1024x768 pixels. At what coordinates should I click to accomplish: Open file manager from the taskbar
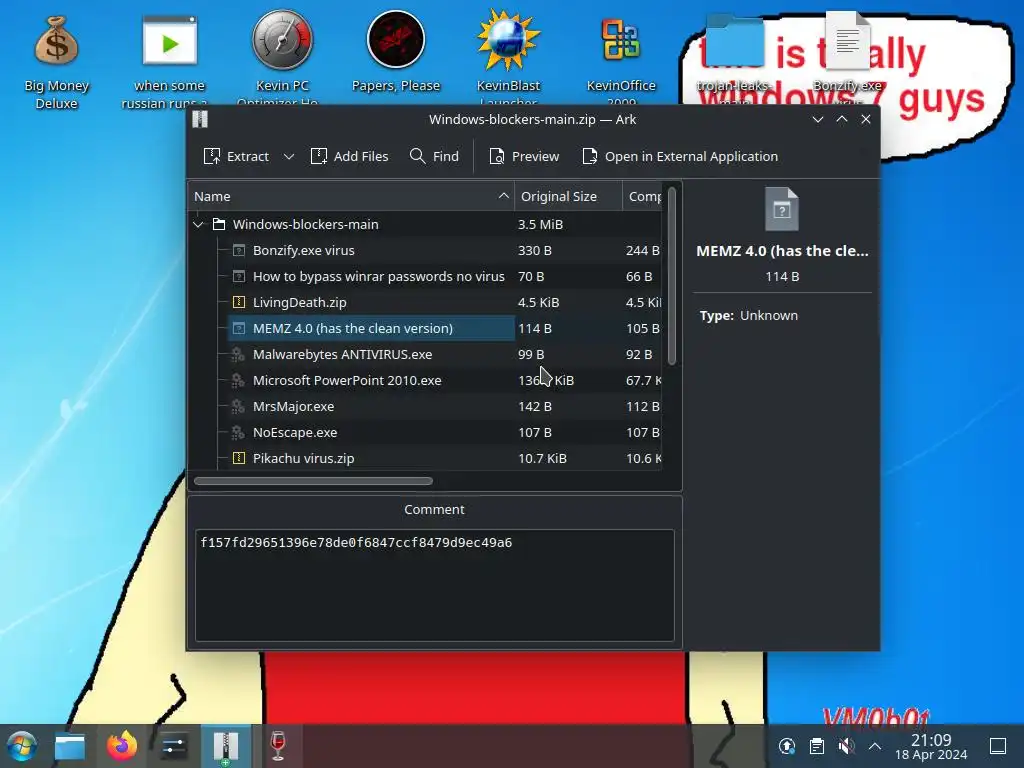(x=70, y=746)
